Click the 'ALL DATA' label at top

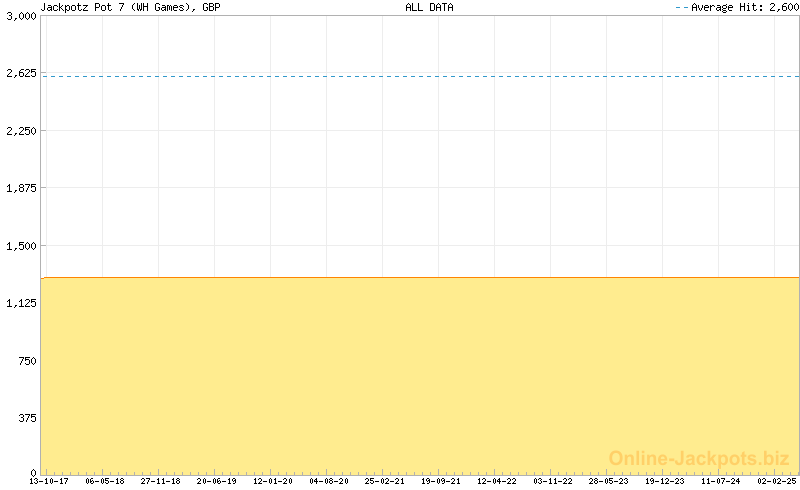pos(429,7)
